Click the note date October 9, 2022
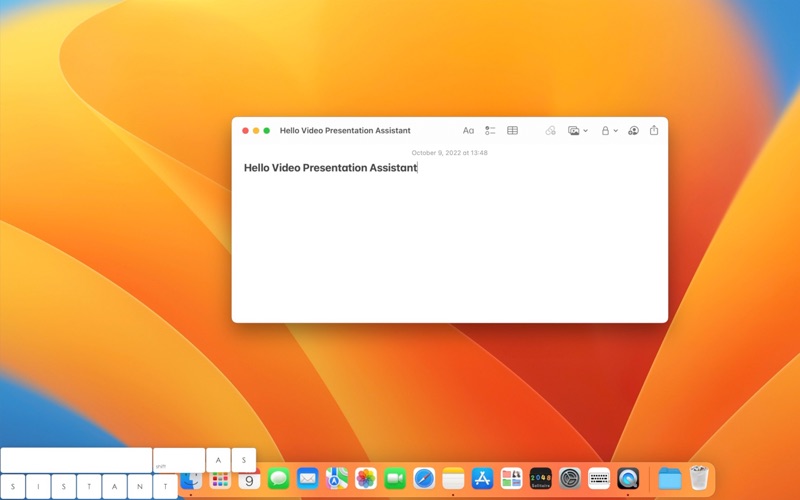Image resolution: width=800 pixels, height=500 pixels. point(449,153)
